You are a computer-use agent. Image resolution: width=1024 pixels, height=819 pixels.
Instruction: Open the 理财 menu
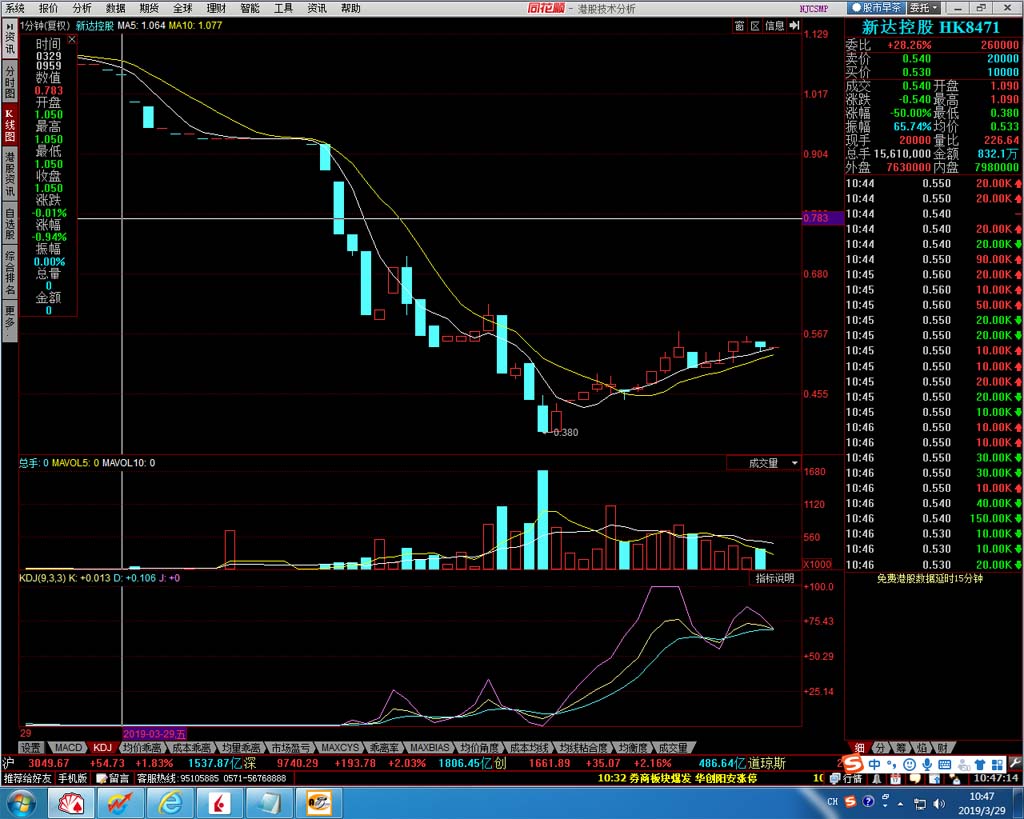click(216, 8)
